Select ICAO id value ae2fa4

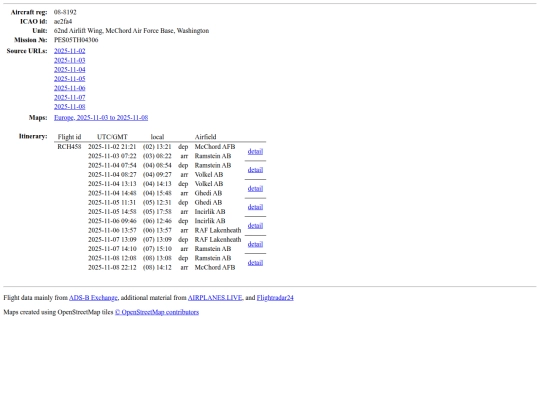(x=63, y=22)
